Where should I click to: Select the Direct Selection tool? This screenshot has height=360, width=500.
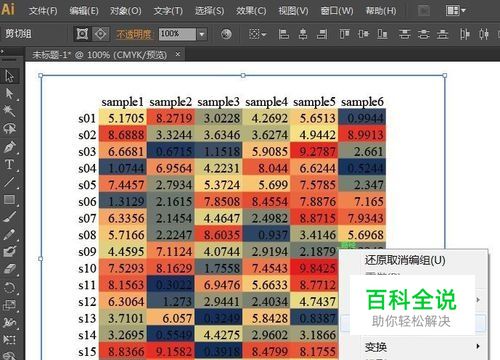9,94
